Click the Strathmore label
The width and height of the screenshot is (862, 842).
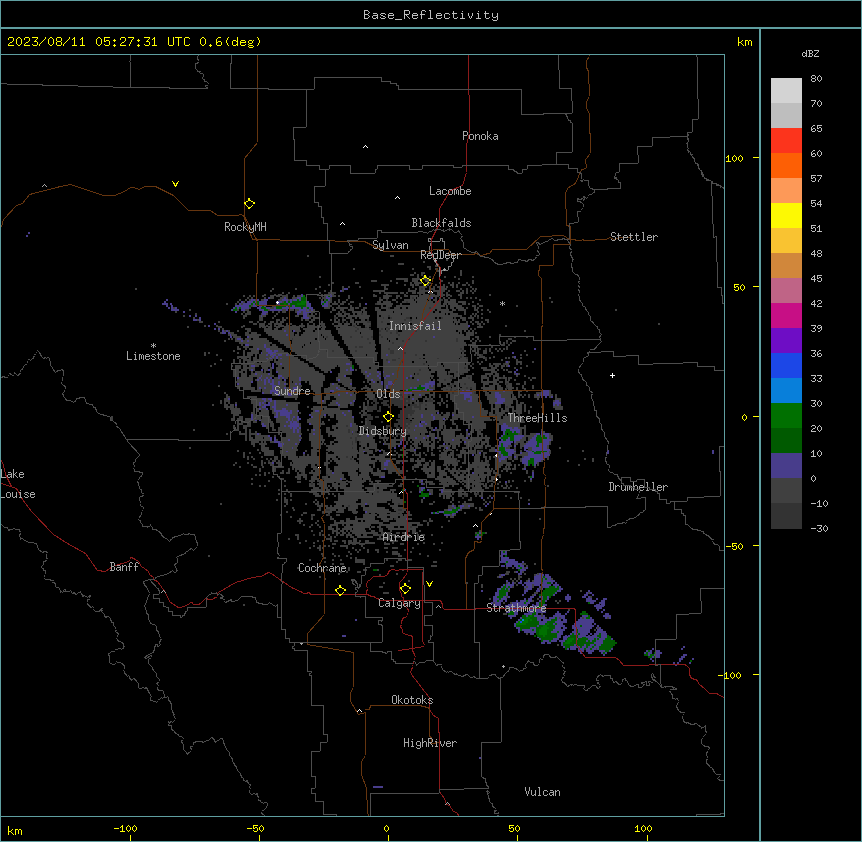click(x=516, y=608)
